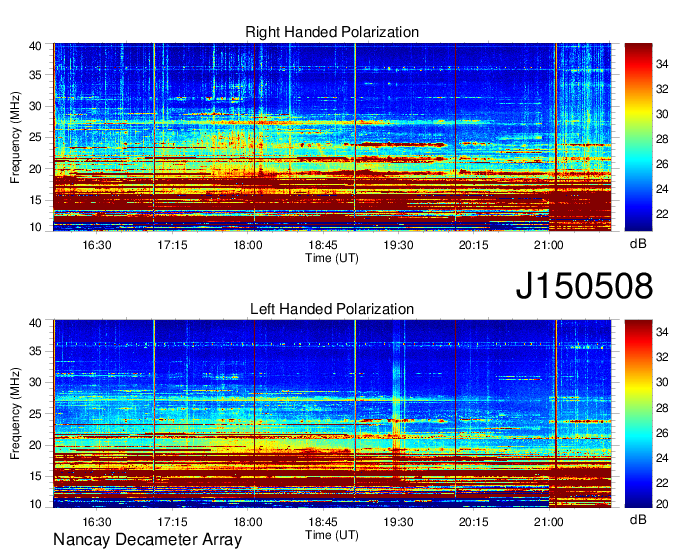Click 24 dB tick on Left Handed colorbar
The width and height of the screenshot is (680, 552).
(662, 458)
